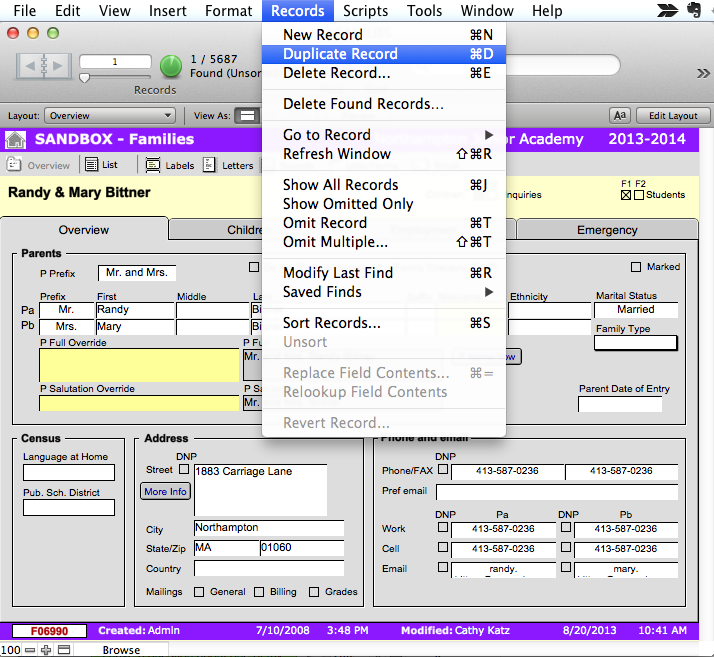Screen dimensions: 714x657
Task: Open the Layout dropdown showing Overview
Action: pos(110,116)
